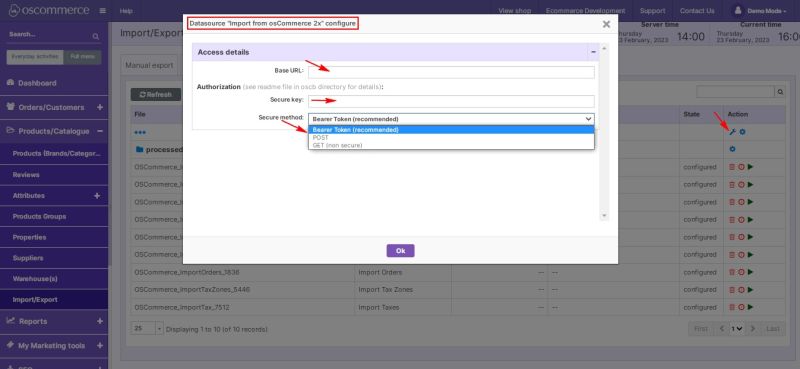Screen dimensions: 800x369
Task: Collapse Products/Catalogue with the minus sign
Action: click(x=99, y=131)
